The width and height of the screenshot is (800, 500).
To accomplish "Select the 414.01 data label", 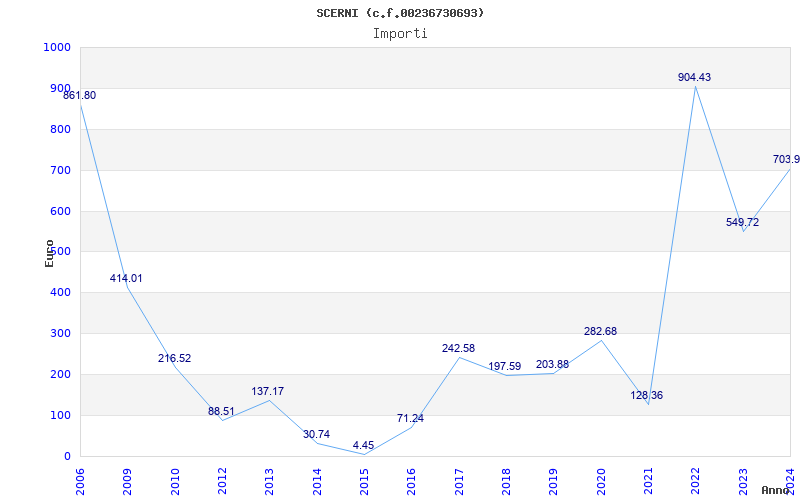I will (x=126, y=279).
